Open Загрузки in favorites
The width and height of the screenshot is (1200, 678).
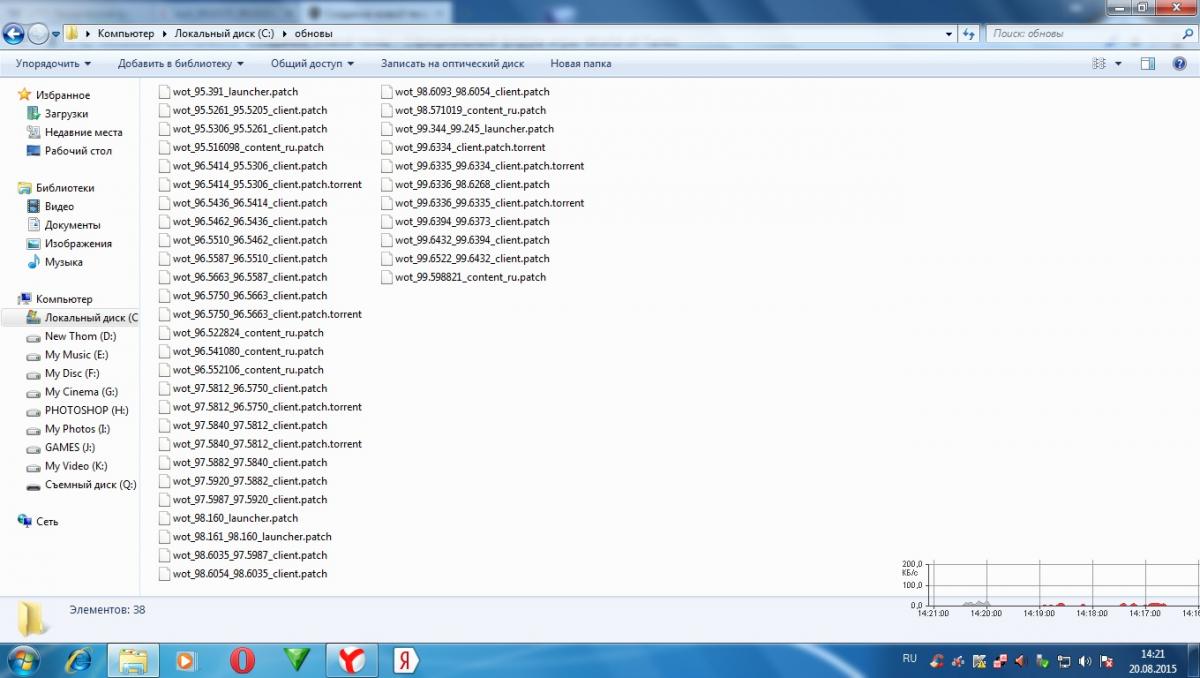[66, 114]
